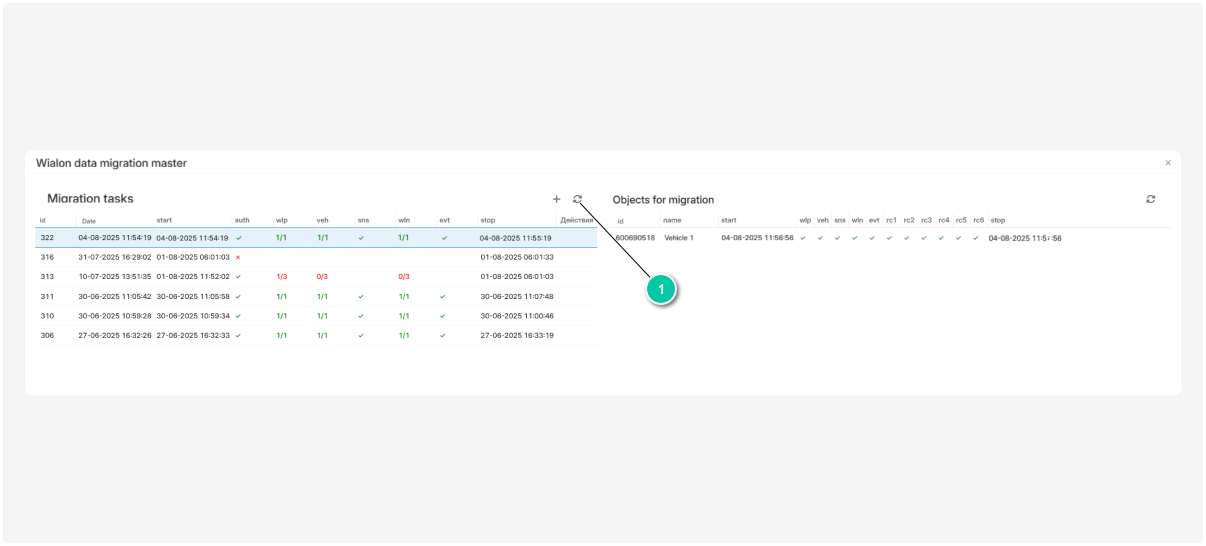Click the Действия column header
This screenshot has height=546, width=1206.
pyautogui.click(x=577, y=220)
